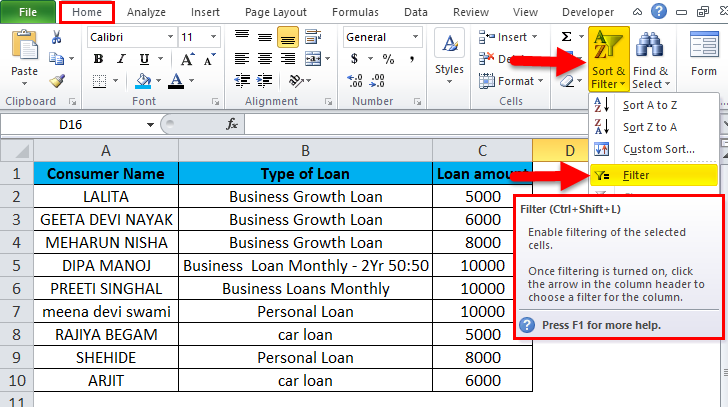Open Custom Sort... option
Image resolution: width=728 pixels, height=407 pixels.
(654, 149)
